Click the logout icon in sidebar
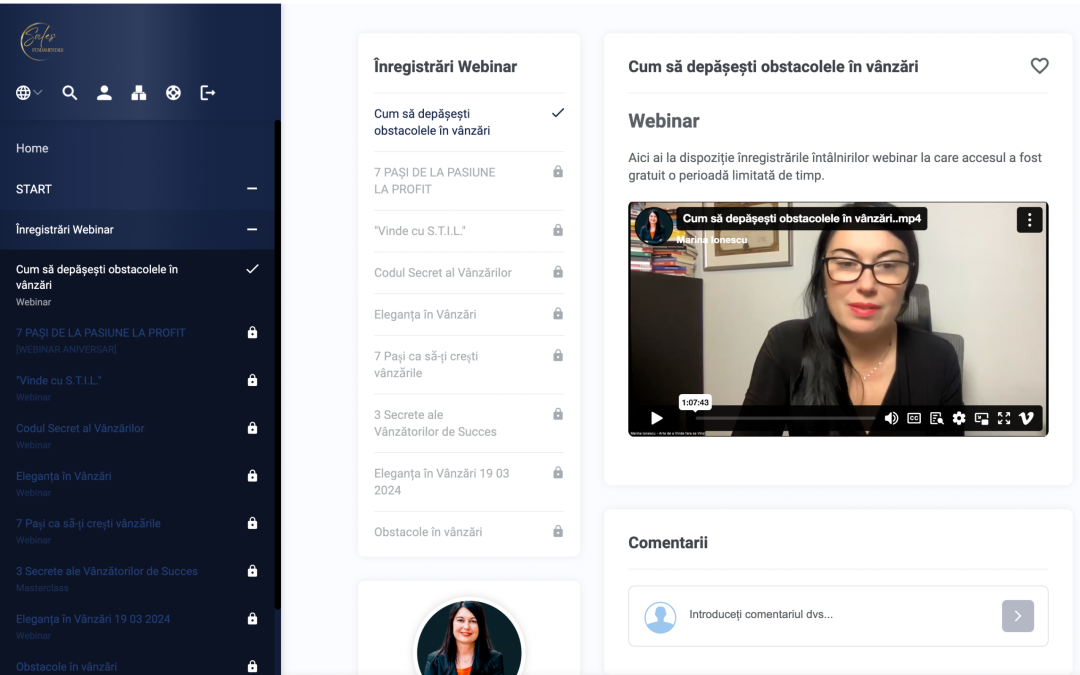 point(208,93)
